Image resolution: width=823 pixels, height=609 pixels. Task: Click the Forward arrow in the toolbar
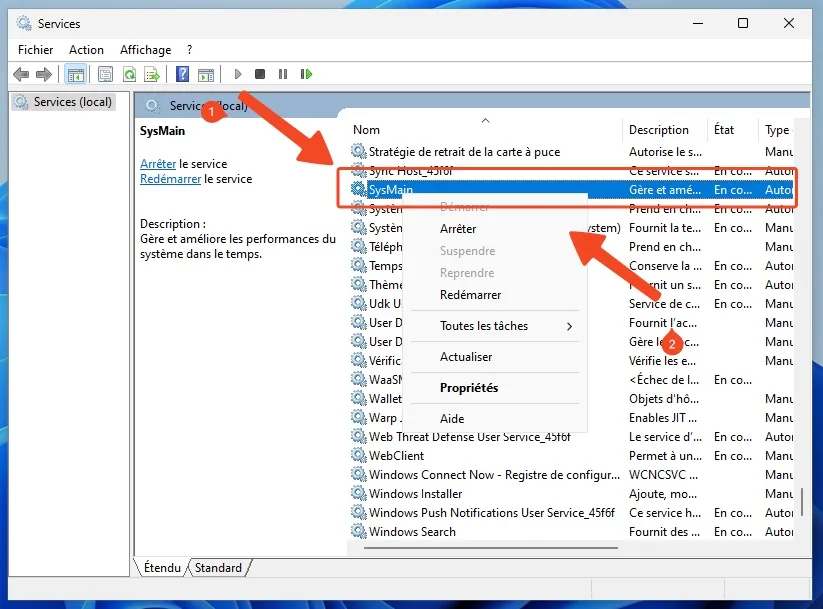(x=43, y=74)
